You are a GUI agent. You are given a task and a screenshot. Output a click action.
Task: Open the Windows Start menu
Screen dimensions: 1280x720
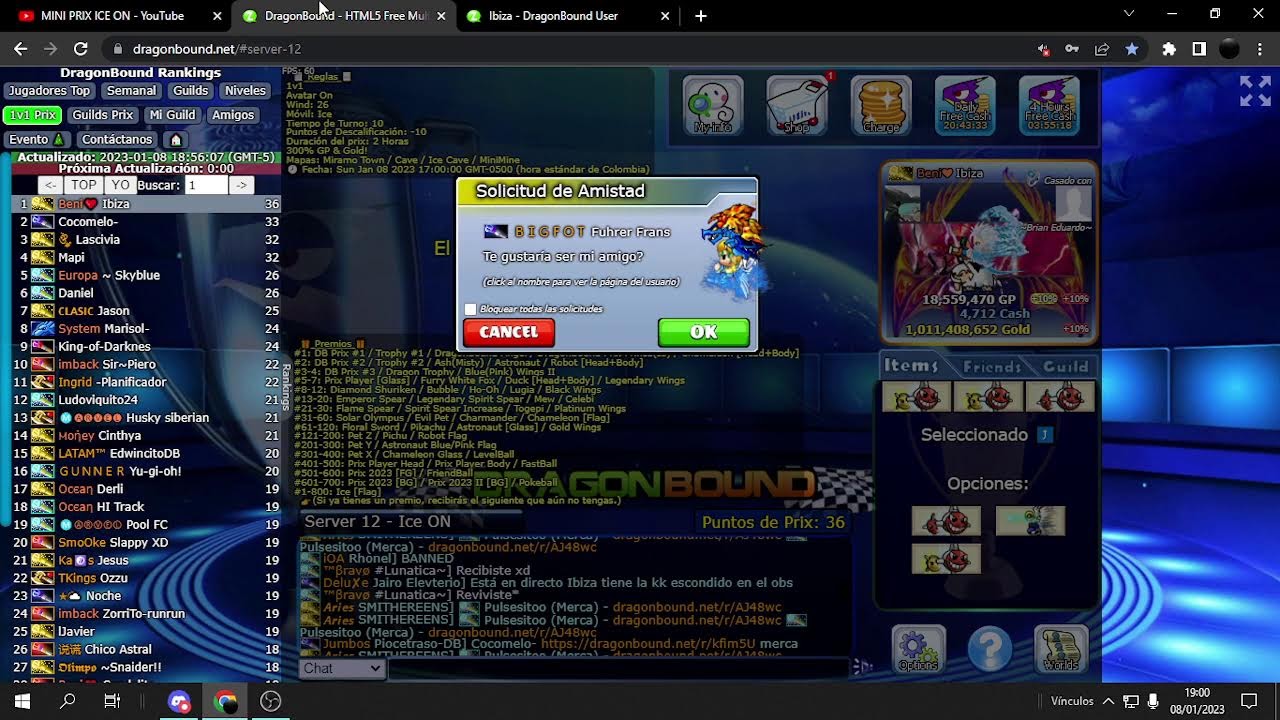click(22, 701)
